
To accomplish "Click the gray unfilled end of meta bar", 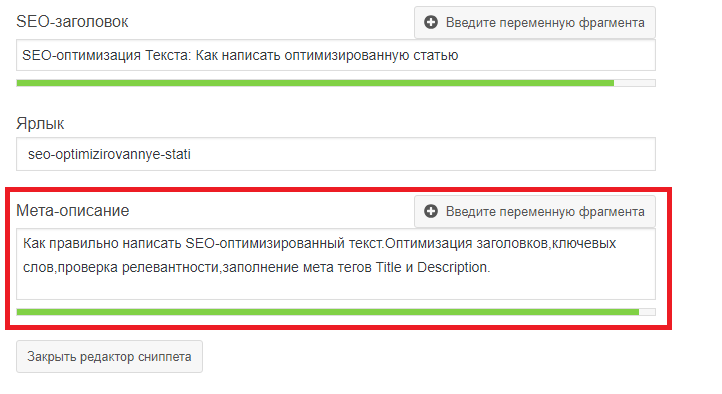I will (x=647, y=312).
